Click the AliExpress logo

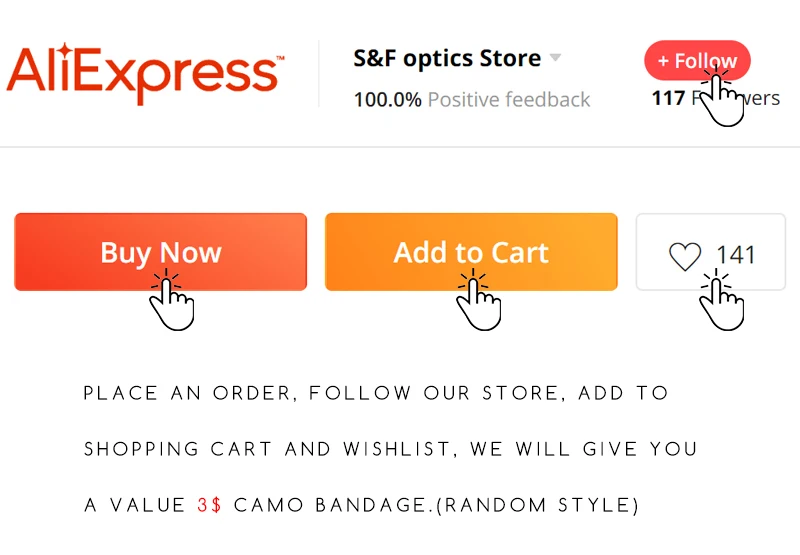145,74
